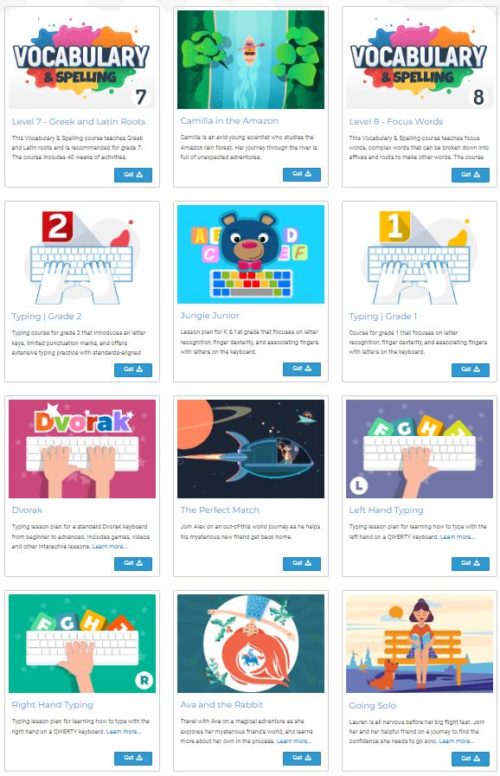The width and height of the screenshot is (500, 776).
Task: Select the Dvorak keyboard thumbnail image
Action: click(x=82, y=449)
